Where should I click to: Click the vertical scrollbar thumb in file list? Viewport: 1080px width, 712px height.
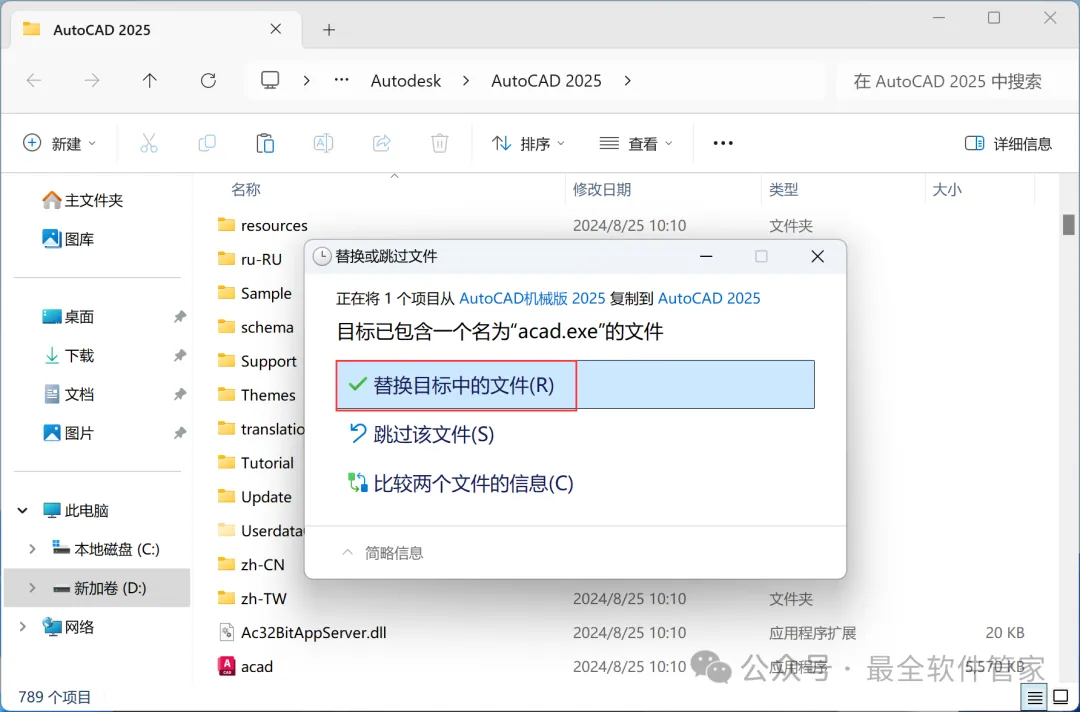click(x=1068, y=224)
